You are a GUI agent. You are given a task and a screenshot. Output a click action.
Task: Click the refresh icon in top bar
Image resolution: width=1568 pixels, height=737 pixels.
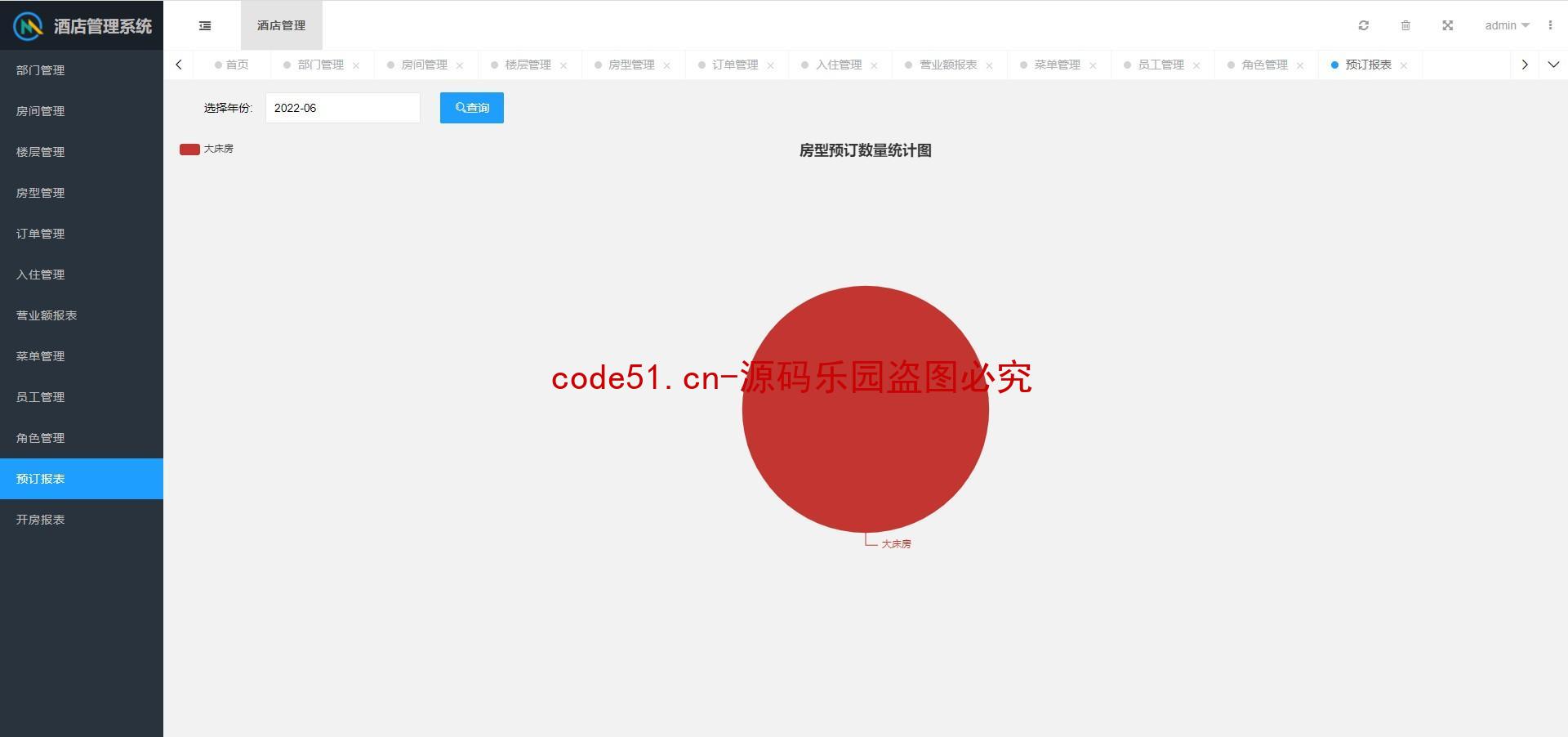(x=1363, y=25)
